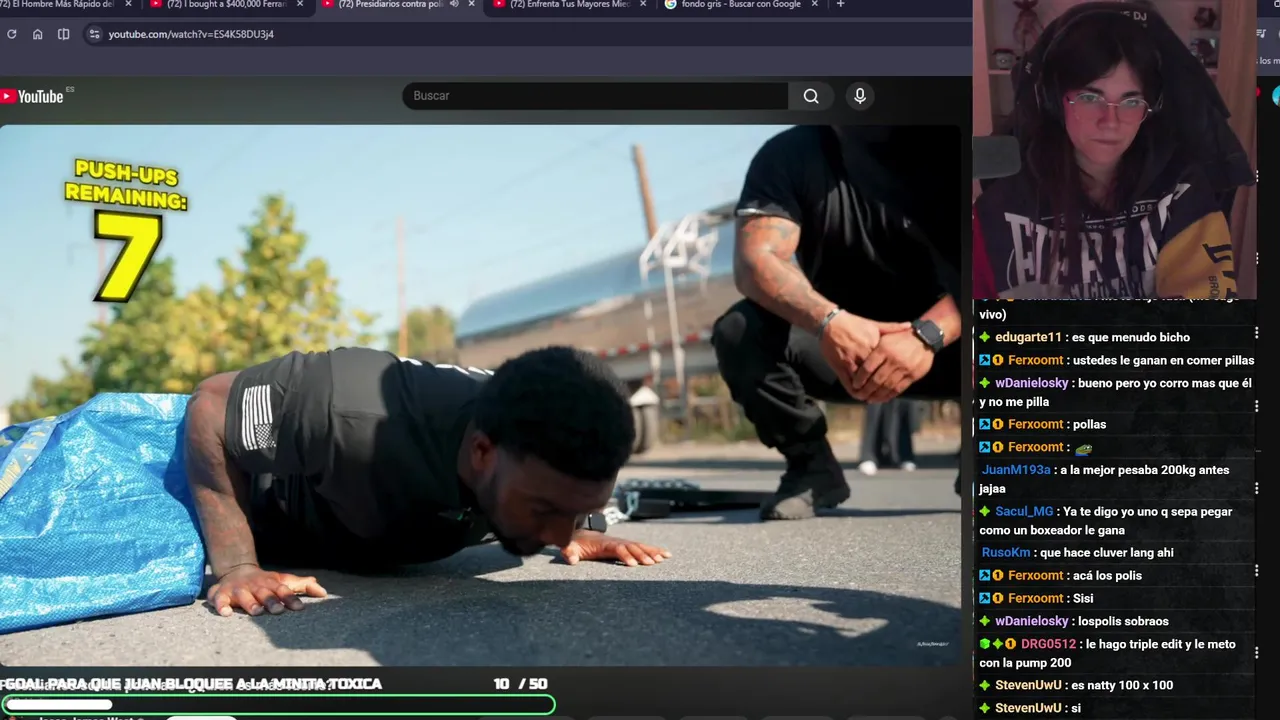Viewport: 1280px width, 720px height.
Task: Click Ferxoomt on the comer pillas message
Action: pyautogui.click(x=1035, y=361)
